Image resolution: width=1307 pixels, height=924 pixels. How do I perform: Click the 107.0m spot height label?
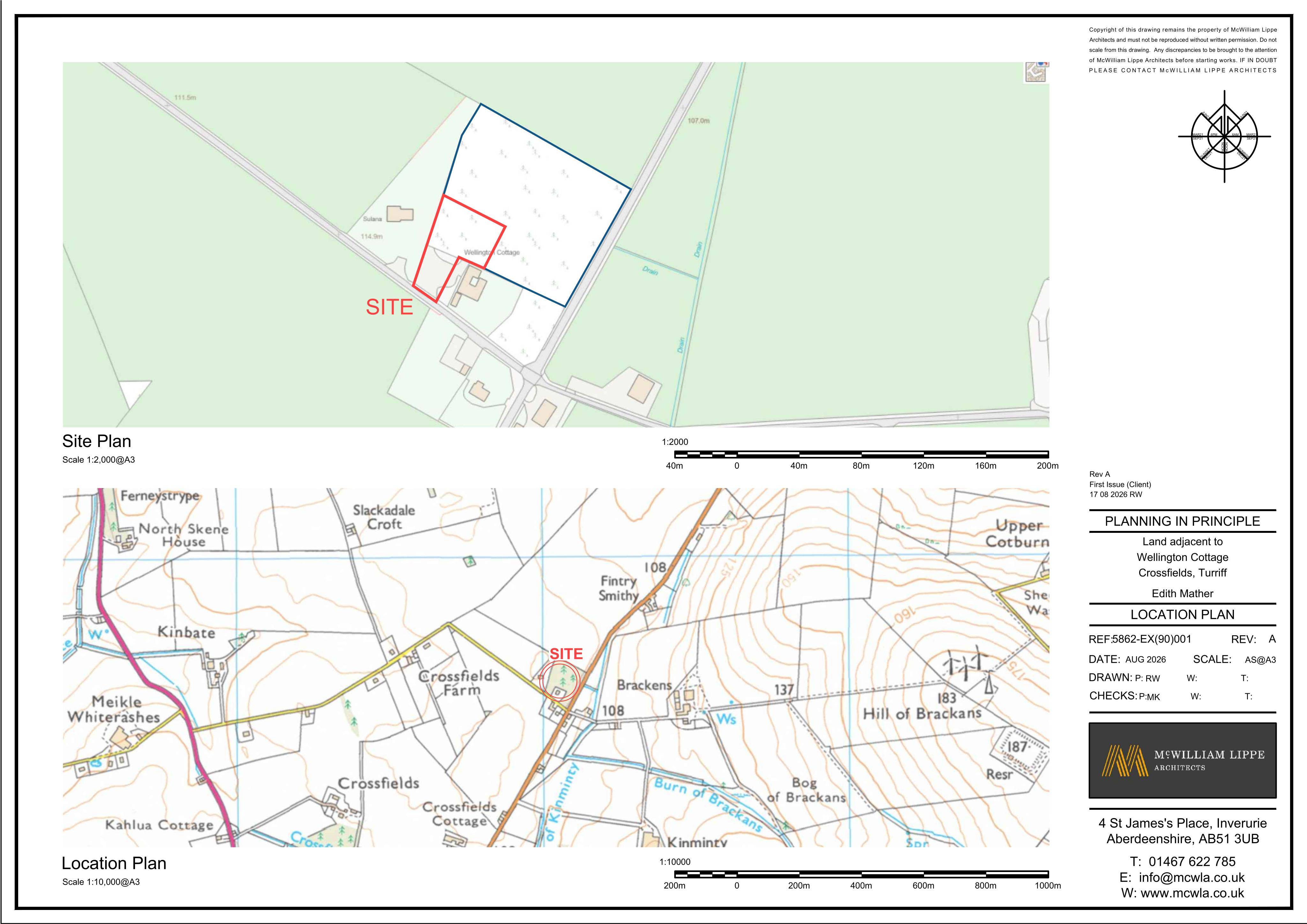pos(698,121)
